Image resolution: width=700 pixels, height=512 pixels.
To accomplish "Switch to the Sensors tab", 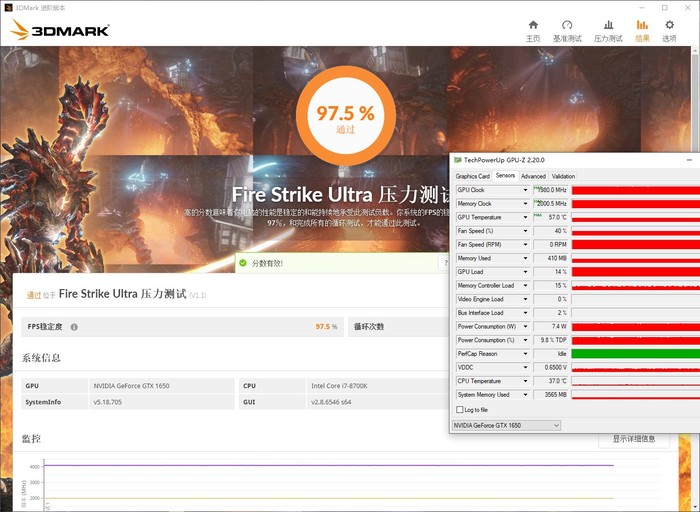I will point(505,175).
